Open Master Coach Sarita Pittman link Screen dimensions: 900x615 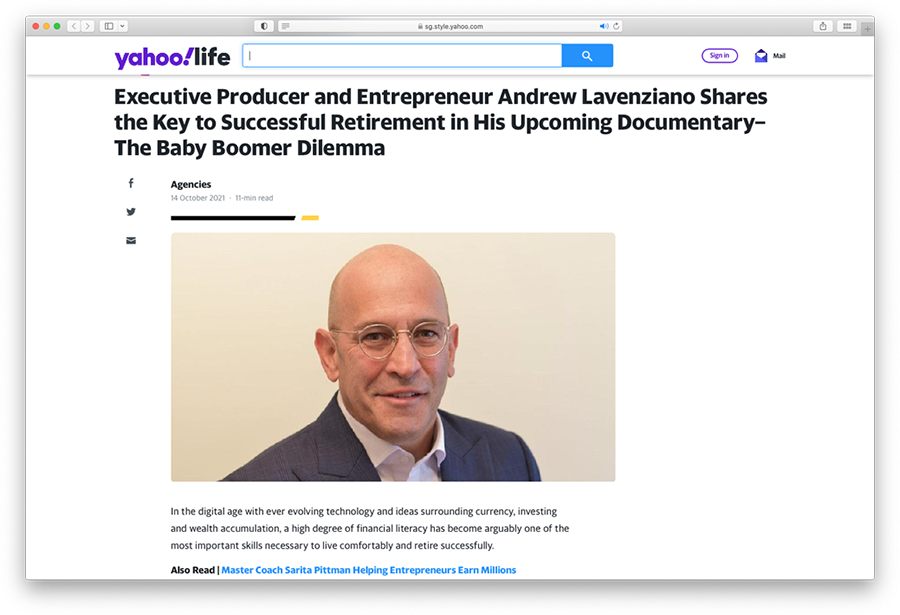368,570
